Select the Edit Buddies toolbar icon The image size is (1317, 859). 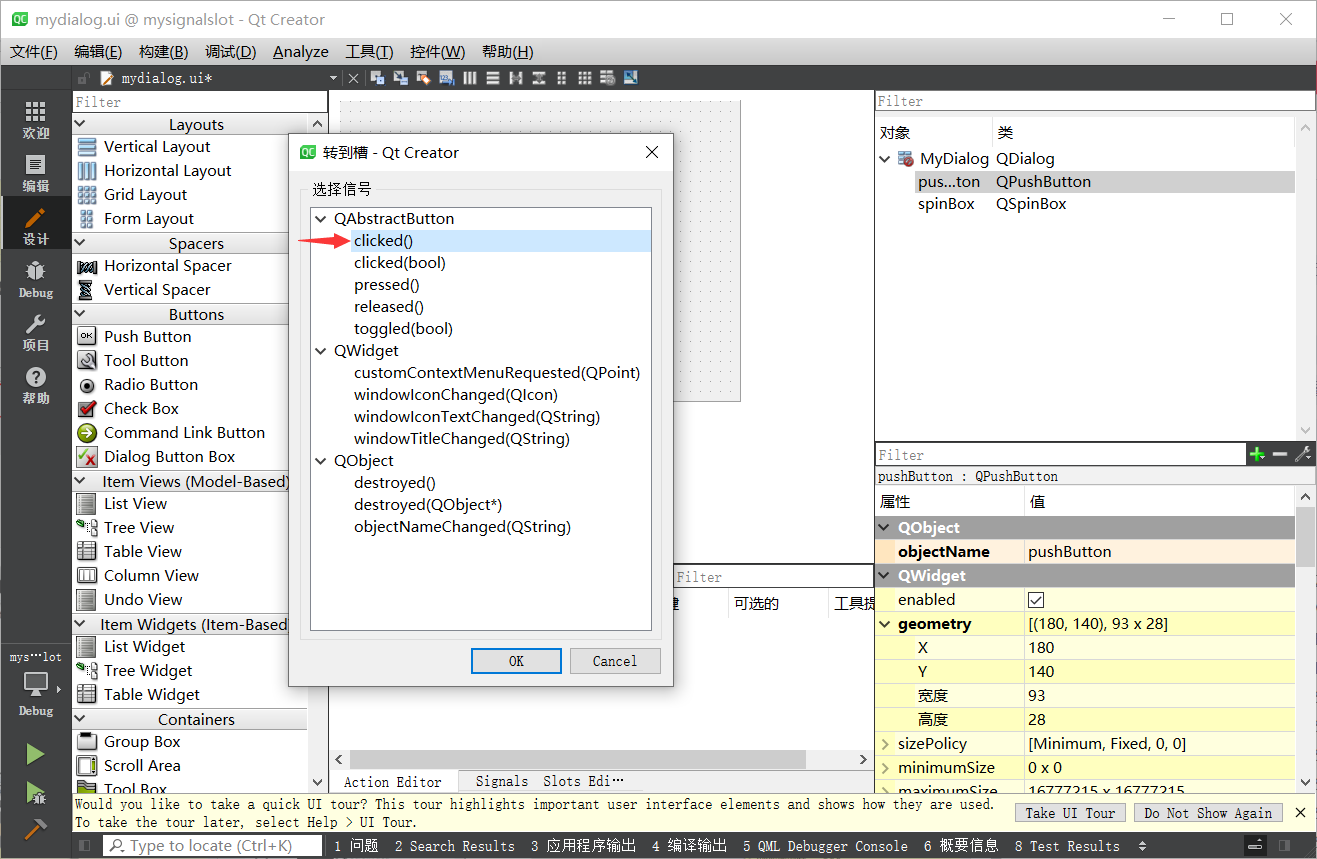pos(423,78)
